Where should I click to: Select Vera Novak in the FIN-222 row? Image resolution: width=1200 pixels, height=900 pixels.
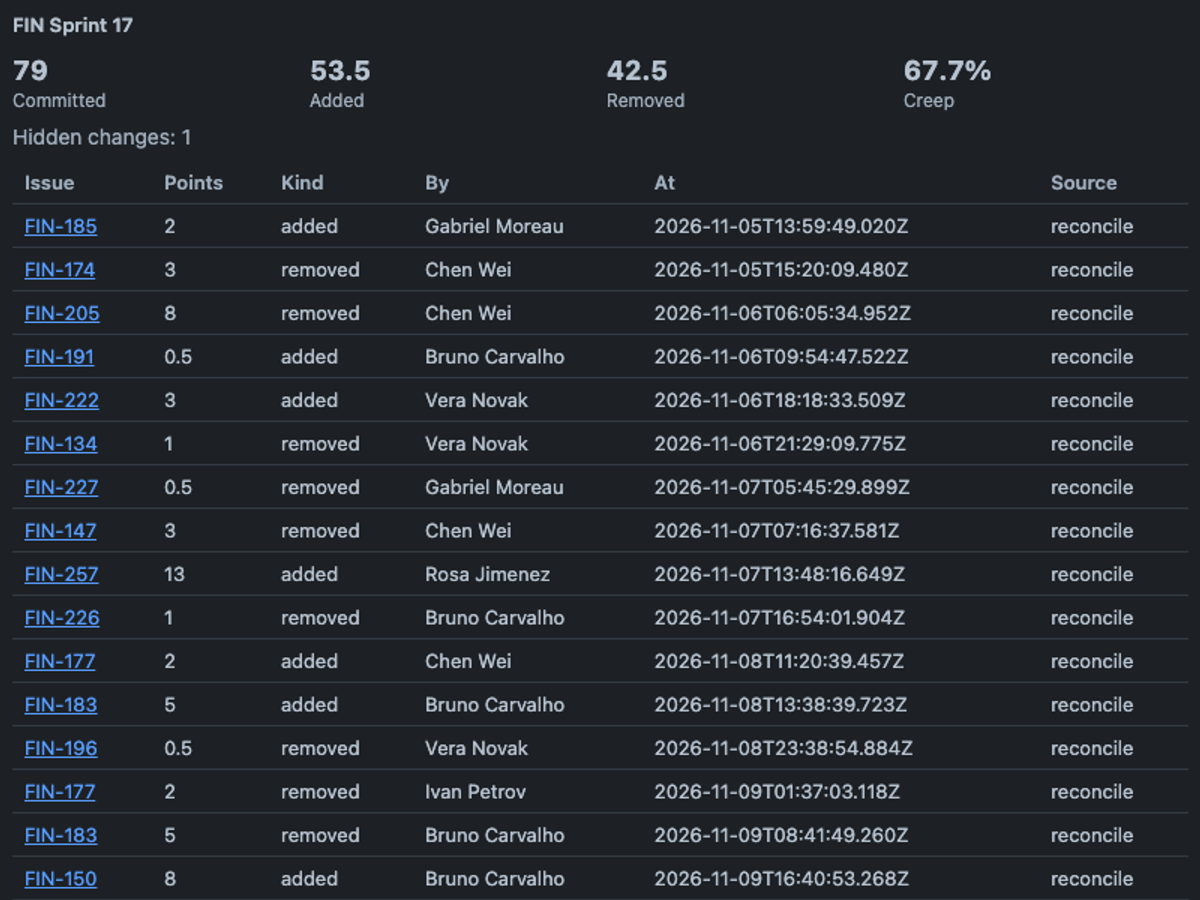coord(476,400)
